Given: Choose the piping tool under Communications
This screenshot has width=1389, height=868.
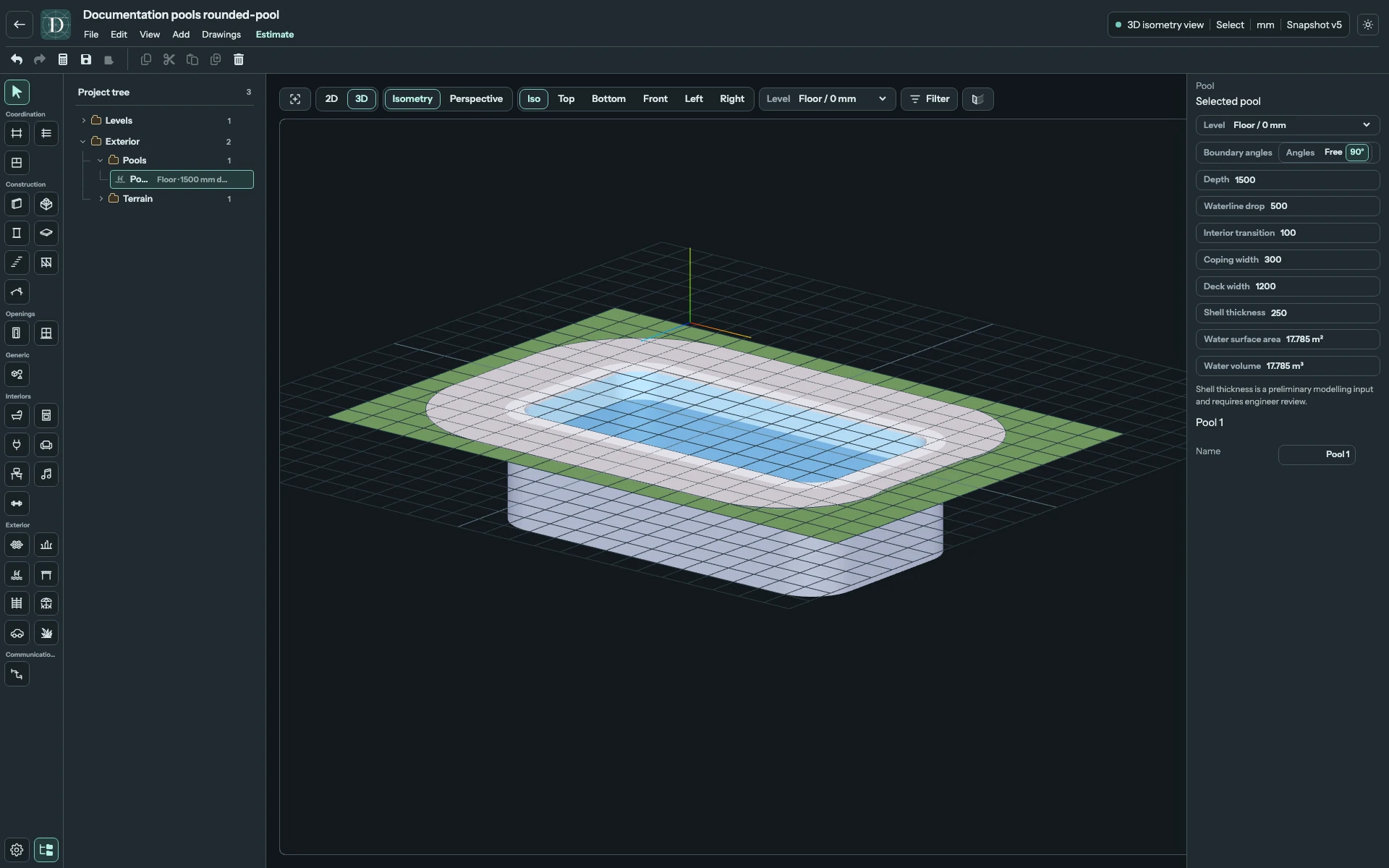Looking at the screenshot, I should 17,674.
